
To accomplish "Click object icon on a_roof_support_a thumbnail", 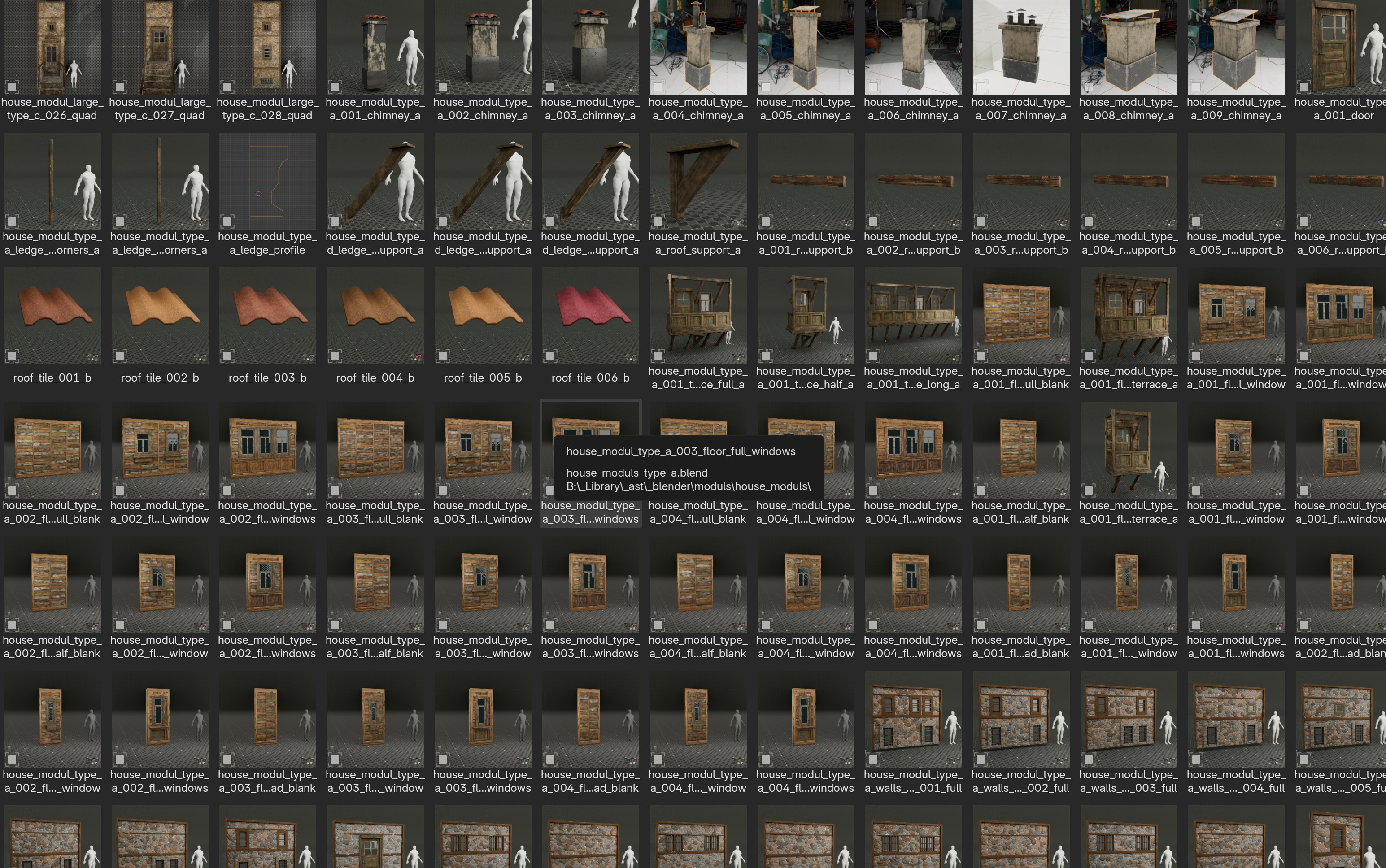I will point(658,221).
